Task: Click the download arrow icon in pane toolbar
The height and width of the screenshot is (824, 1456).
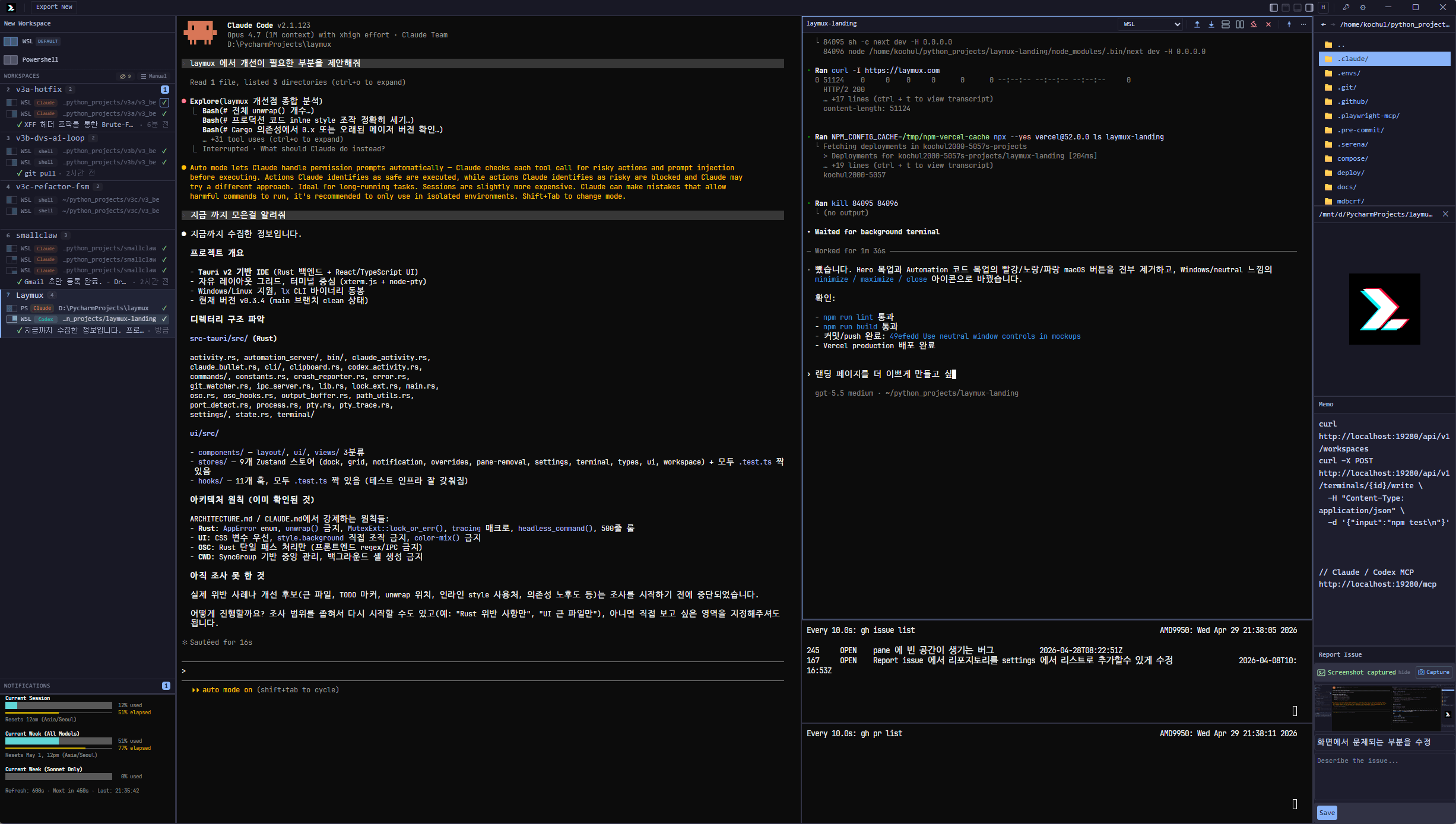Action: [x=1211, y=24]
